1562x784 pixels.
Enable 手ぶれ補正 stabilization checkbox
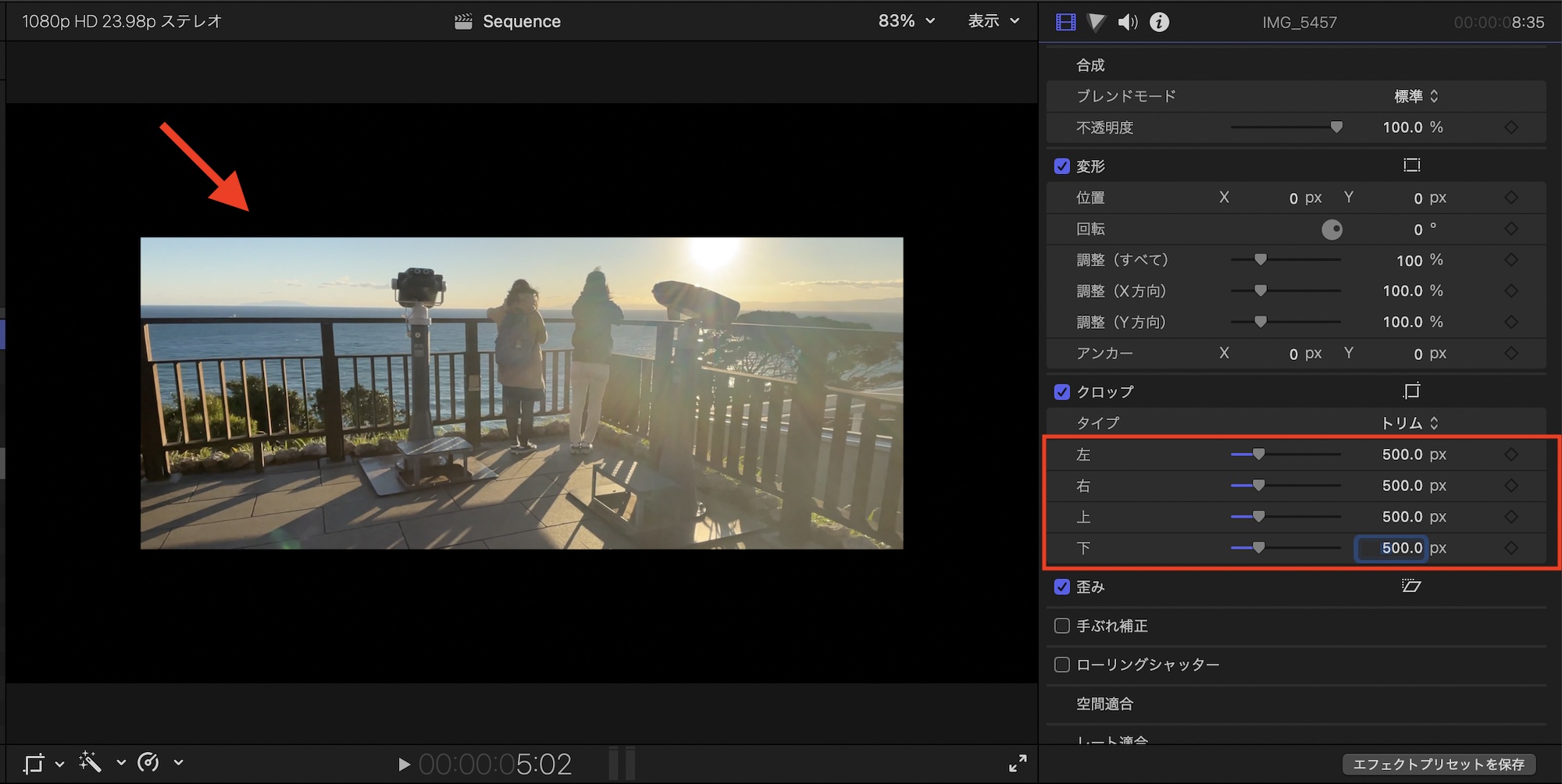pyautogui.click(x=1062, y=625)
